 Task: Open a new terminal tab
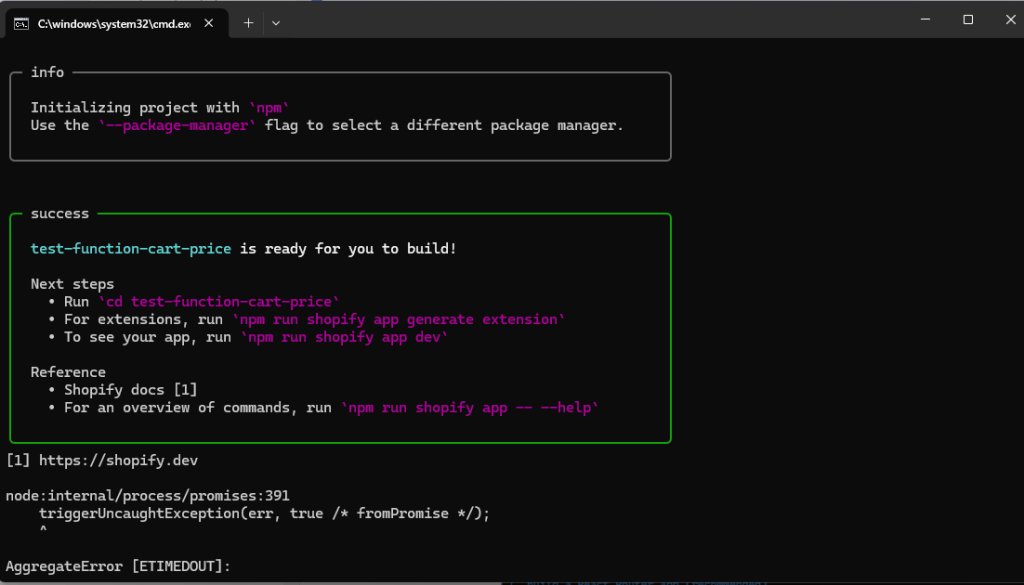pyautogui.click(x=249, y=23)
